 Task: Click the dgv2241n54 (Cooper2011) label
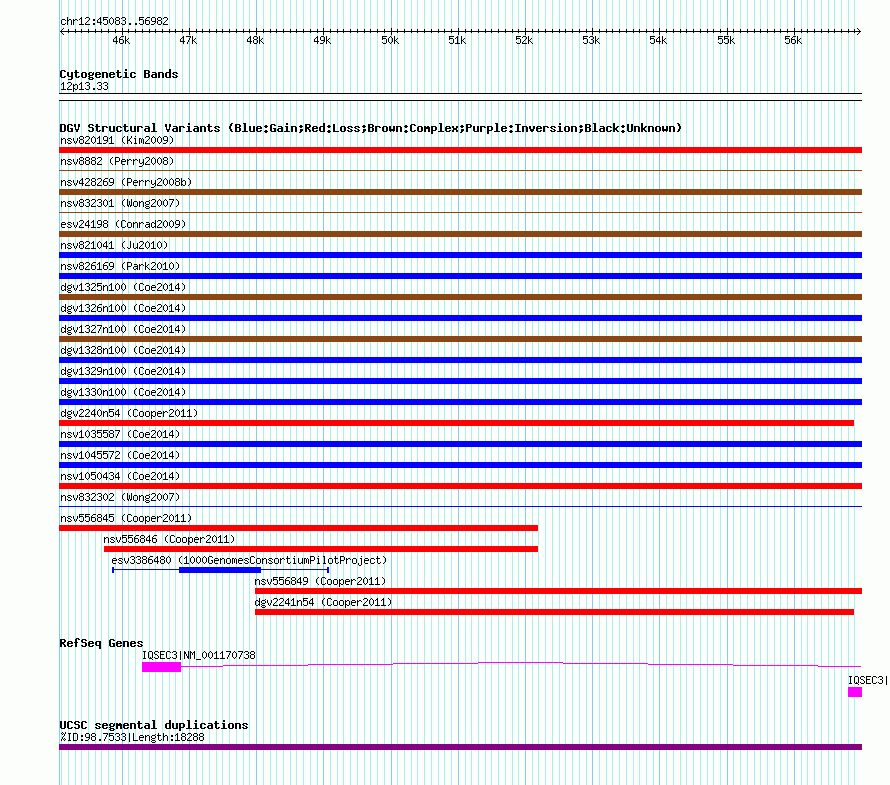(323, 602)
